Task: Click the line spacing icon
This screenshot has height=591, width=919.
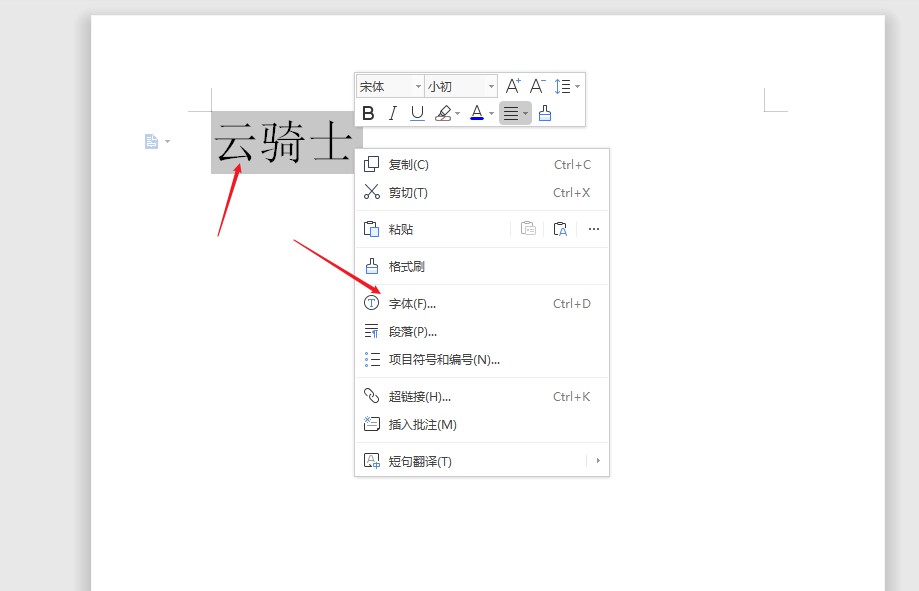Action: click(563, 87)
